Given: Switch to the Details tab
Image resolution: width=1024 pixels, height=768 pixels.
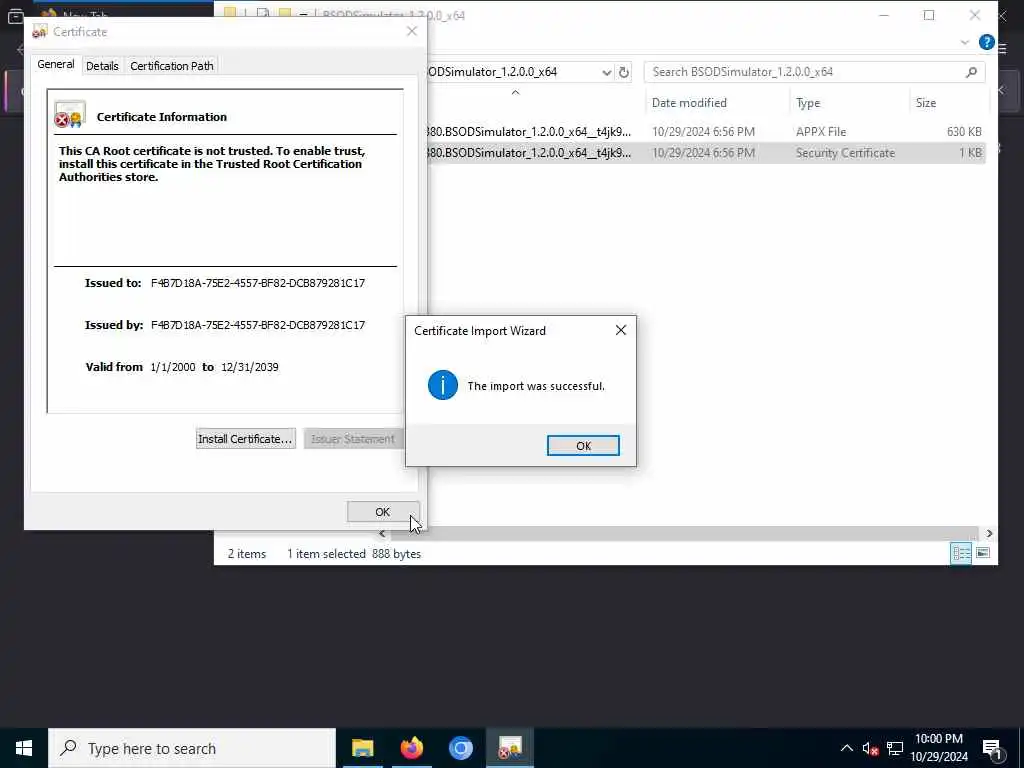Looking at the screenshot, I should coord(103,66).
